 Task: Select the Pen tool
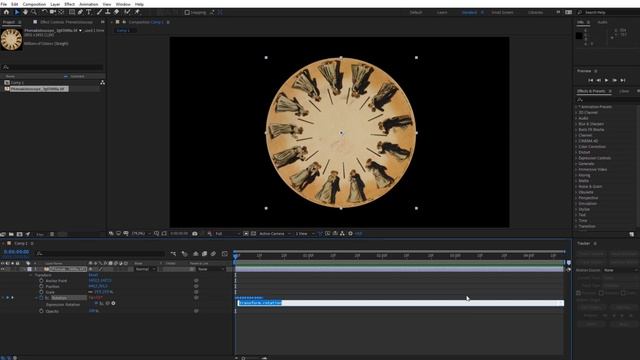[x=80, y=12]
